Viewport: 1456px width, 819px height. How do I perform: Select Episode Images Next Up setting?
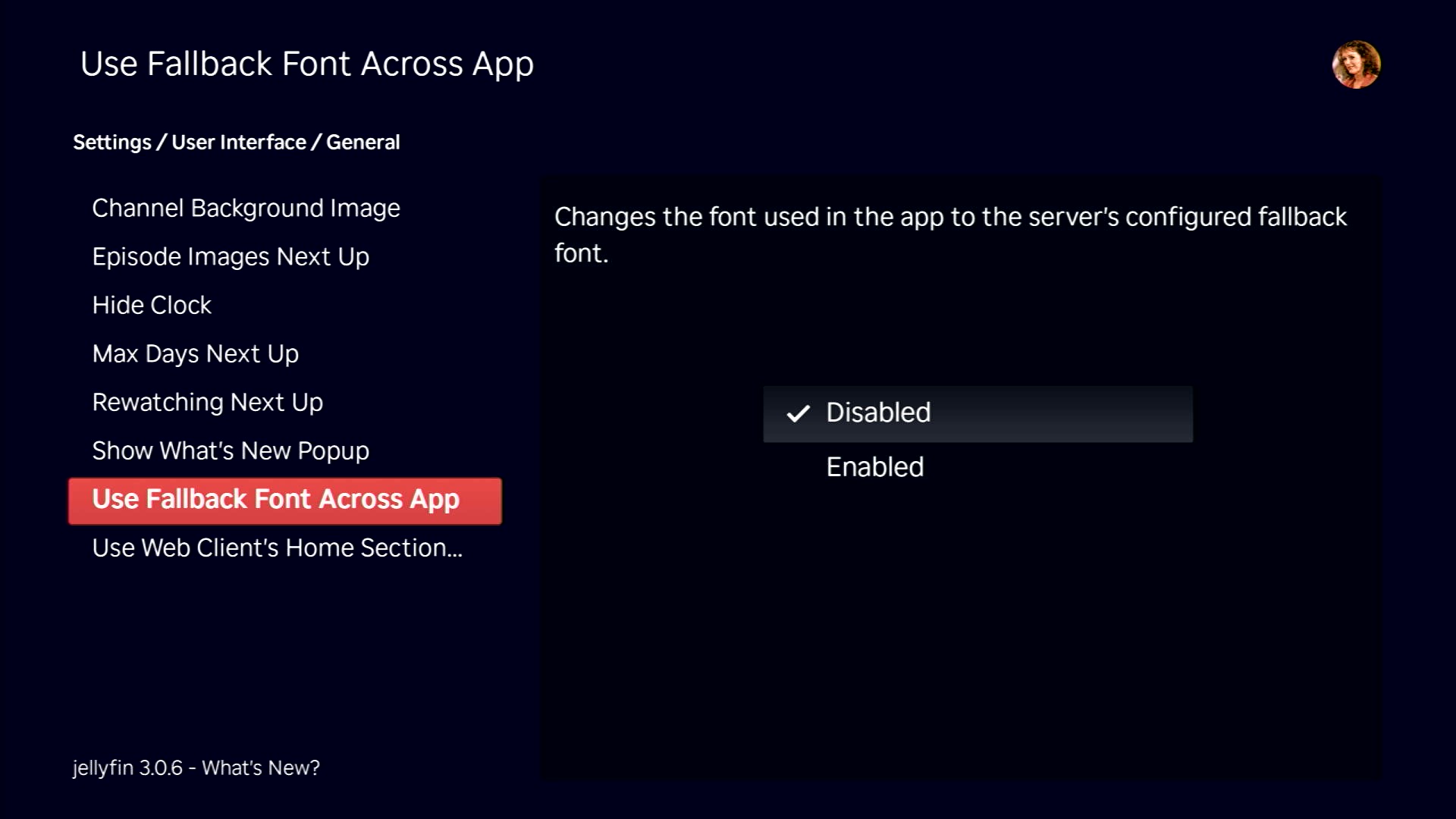pyautogui.click(x=231, y=257)
